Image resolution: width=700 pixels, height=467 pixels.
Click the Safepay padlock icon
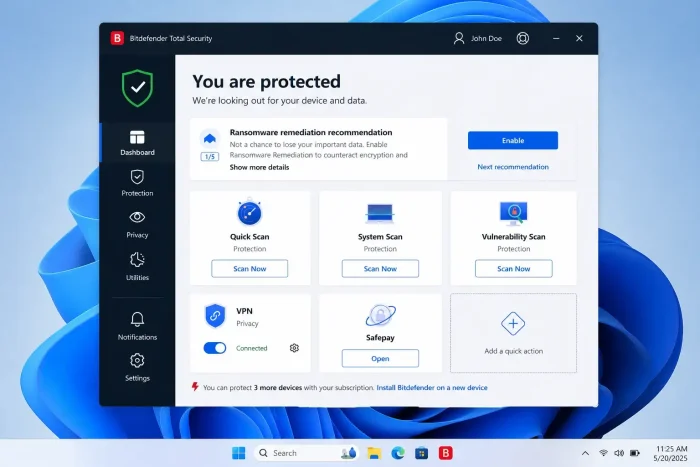(x=380, y=315)
